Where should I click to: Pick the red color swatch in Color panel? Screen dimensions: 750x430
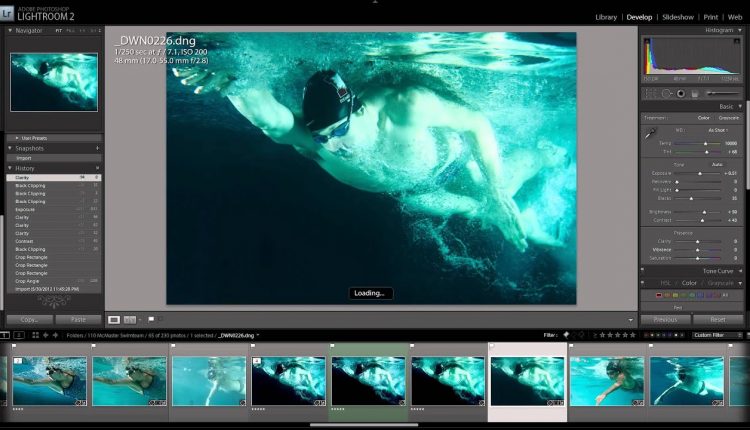pyautogui.click(x=659, y=295)
